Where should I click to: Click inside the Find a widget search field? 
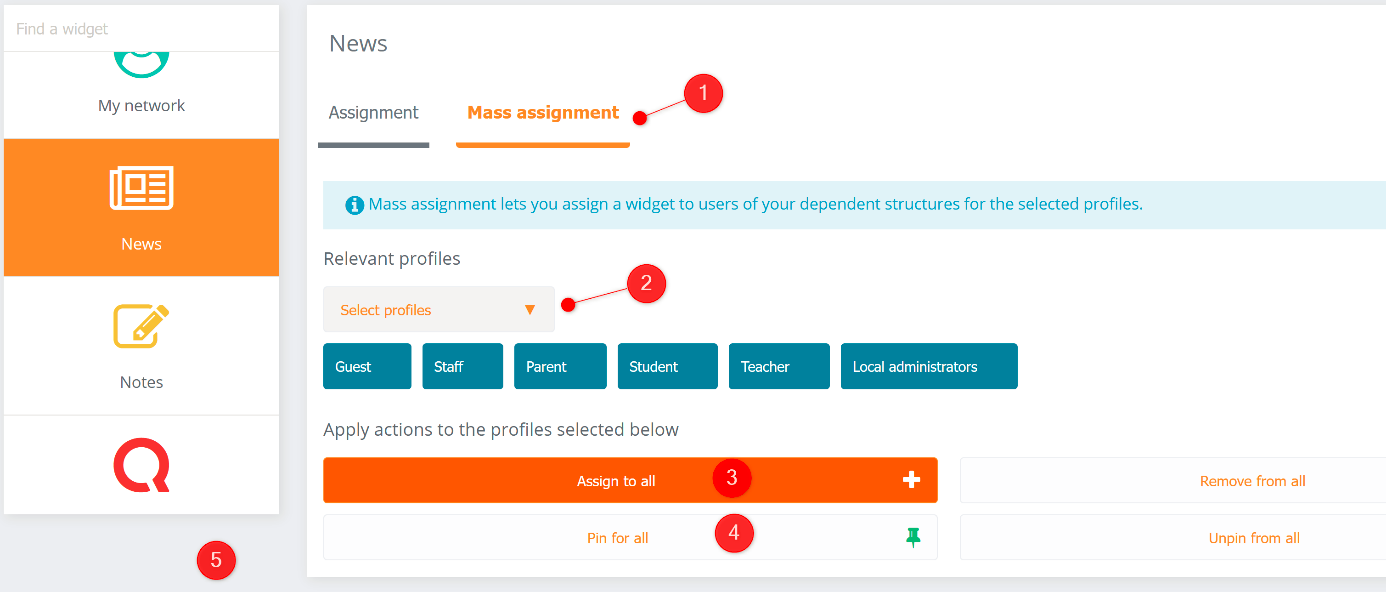(x=141, y=28)
